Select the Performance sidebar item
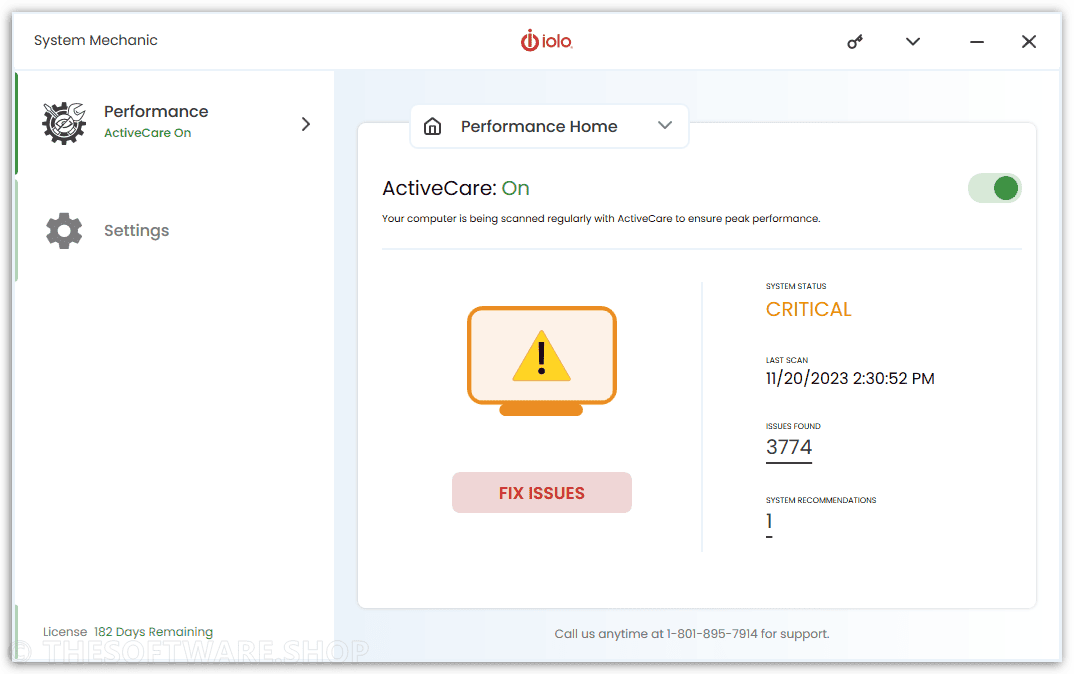Image resolution: width=1074 pixels, height=674 pixels. click(x=175, y=123)
